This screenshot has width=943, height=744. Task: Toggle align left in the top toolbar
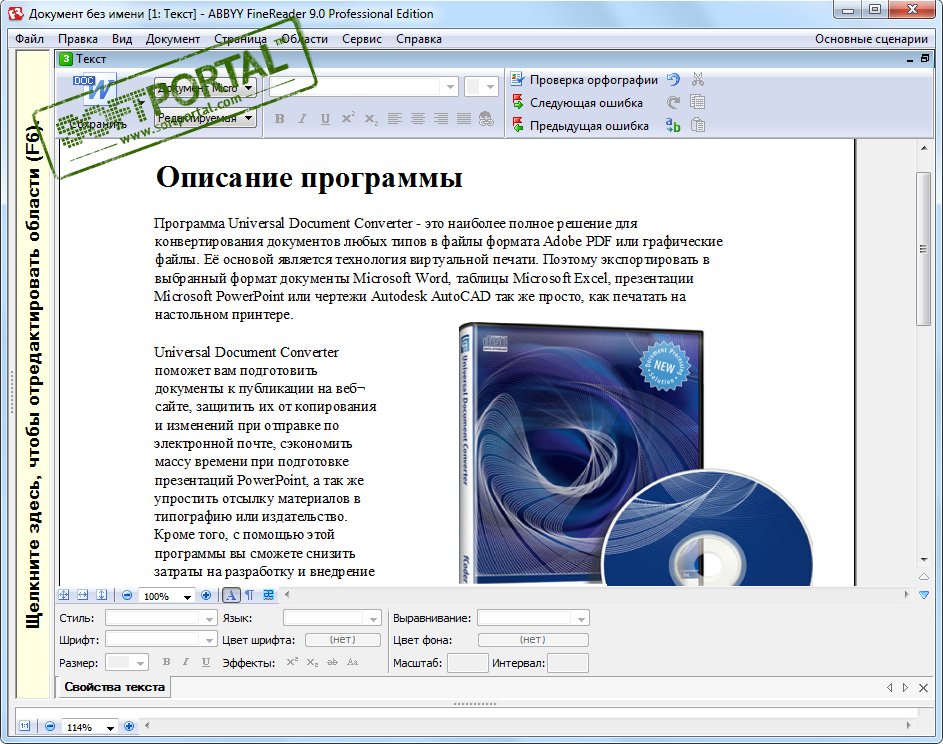[x=395, y=118]
